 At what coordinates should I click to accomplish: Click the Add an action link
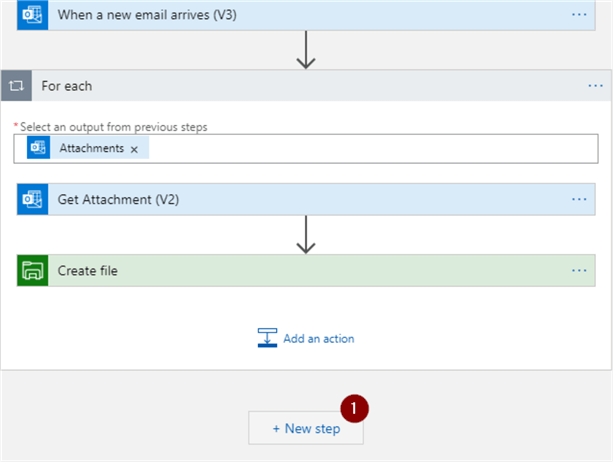click(318, 338)
